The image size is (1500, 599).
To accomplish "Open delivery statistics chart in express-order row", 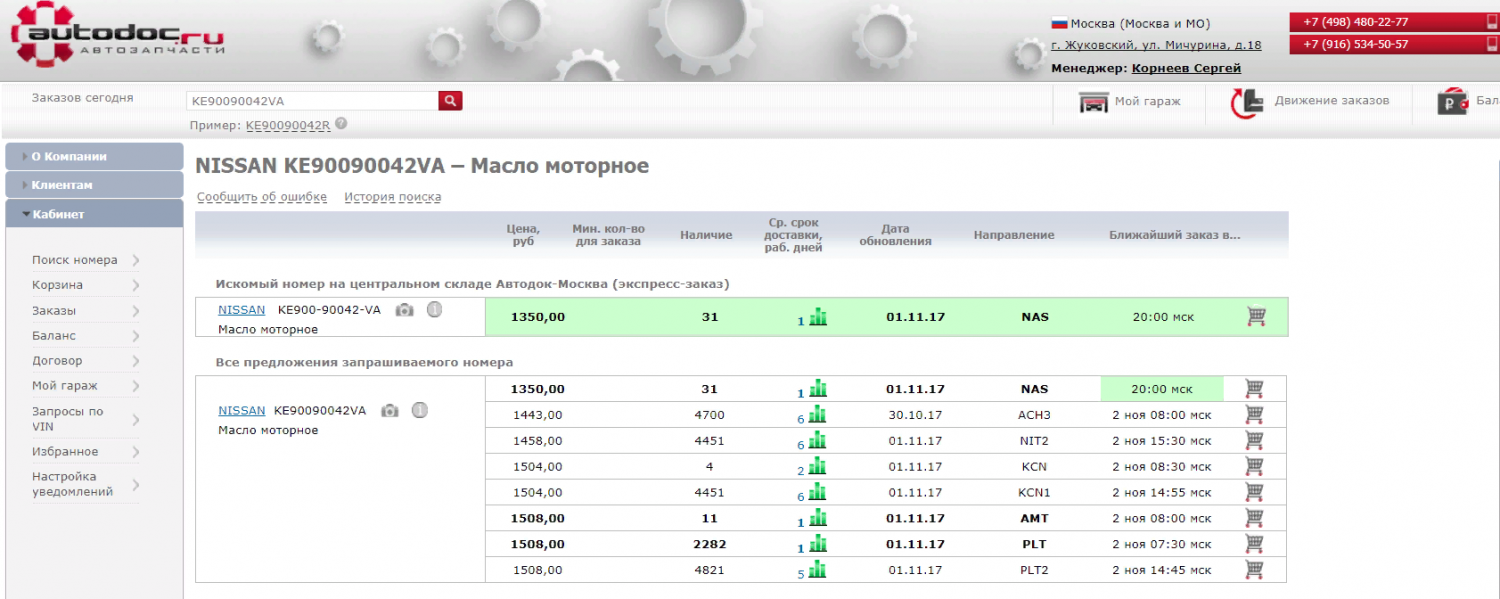I will [x=818, y=317].
